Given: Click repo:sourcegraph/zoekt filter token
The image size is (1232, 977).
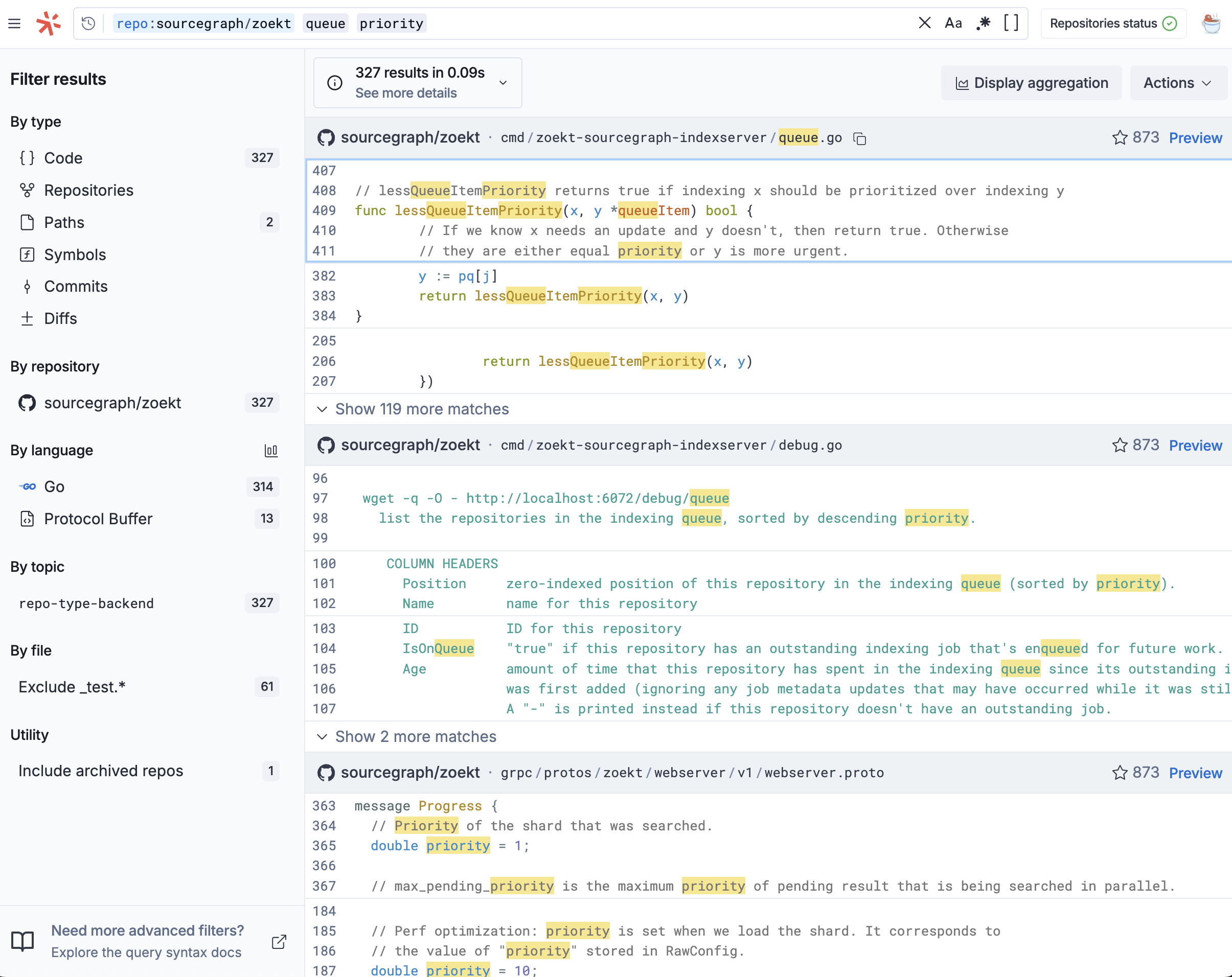Looking at the screenshot, I should pyautogui.click(x=203, y=24).
